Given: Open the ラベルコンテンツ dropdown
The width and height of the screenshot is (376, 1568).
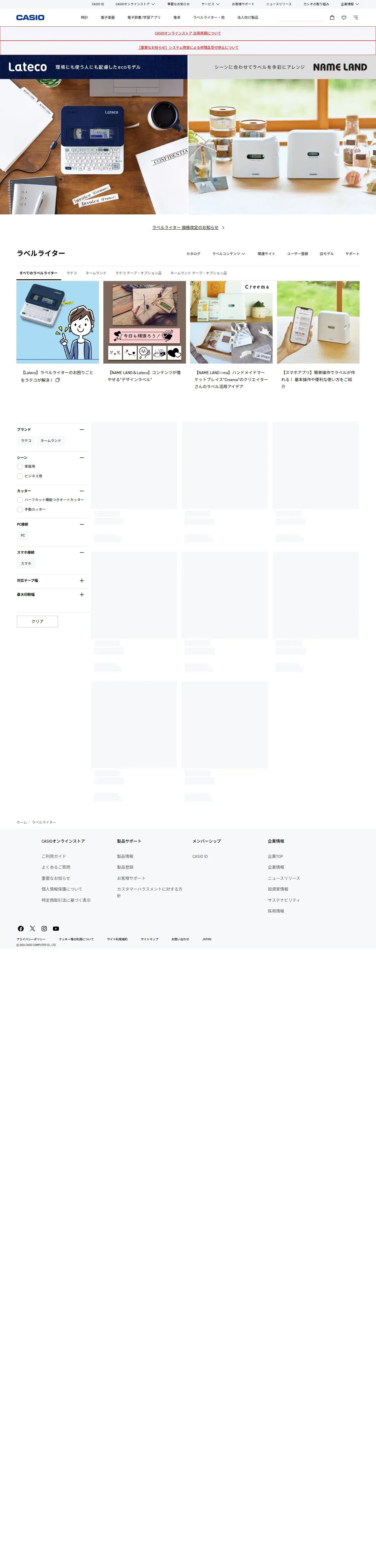Looking at the screenshot, I should (x=228, y=254).
